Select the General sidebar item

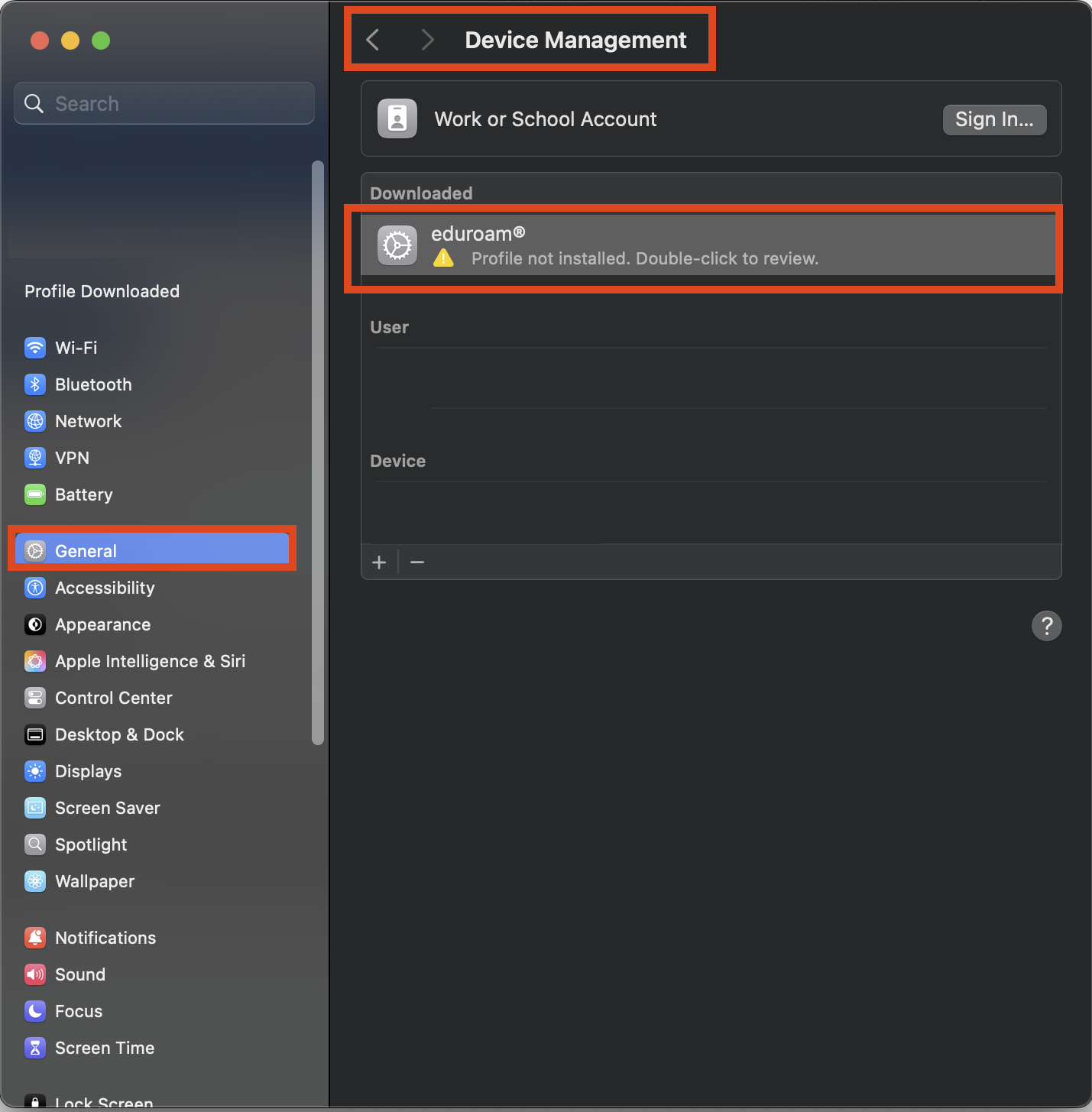coord(152,551)
